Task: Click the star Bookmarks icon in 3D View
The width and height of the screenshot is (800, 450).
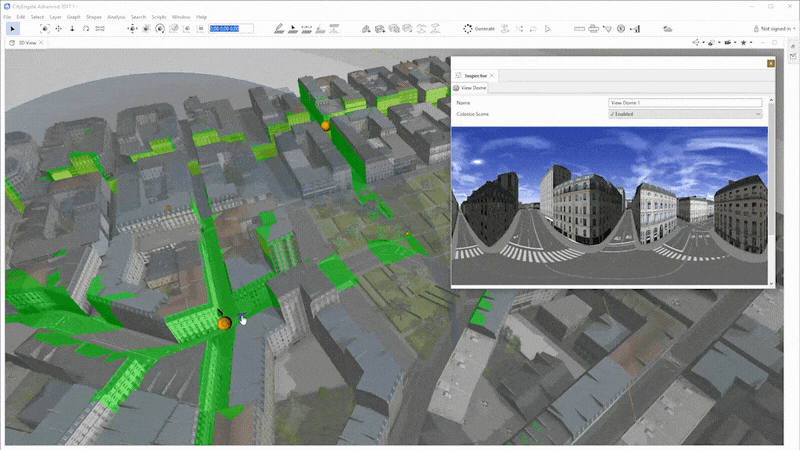Action: coord(743,42)
